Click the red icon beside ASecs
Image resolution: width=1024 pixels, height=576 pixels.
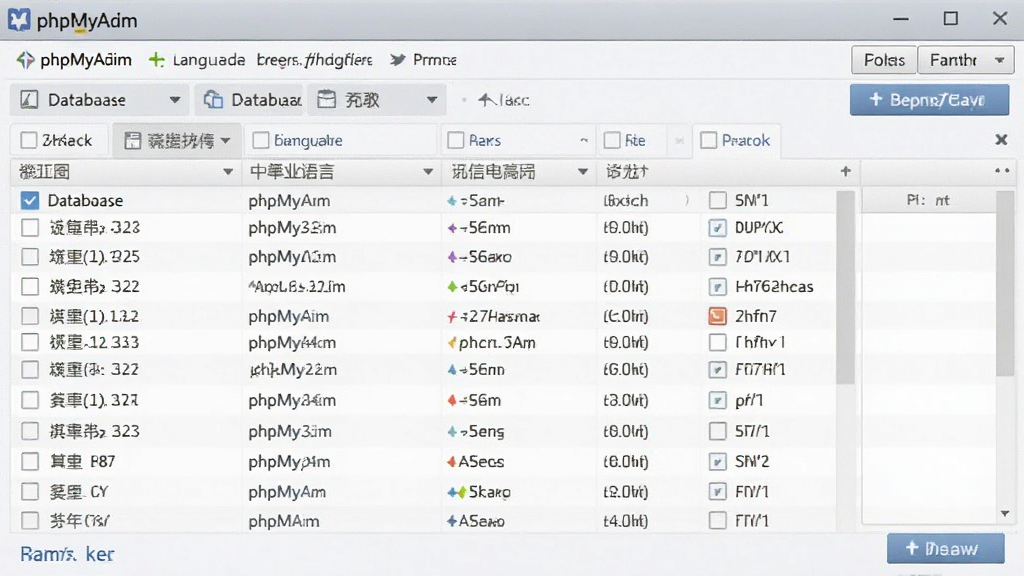click(451, 462)
